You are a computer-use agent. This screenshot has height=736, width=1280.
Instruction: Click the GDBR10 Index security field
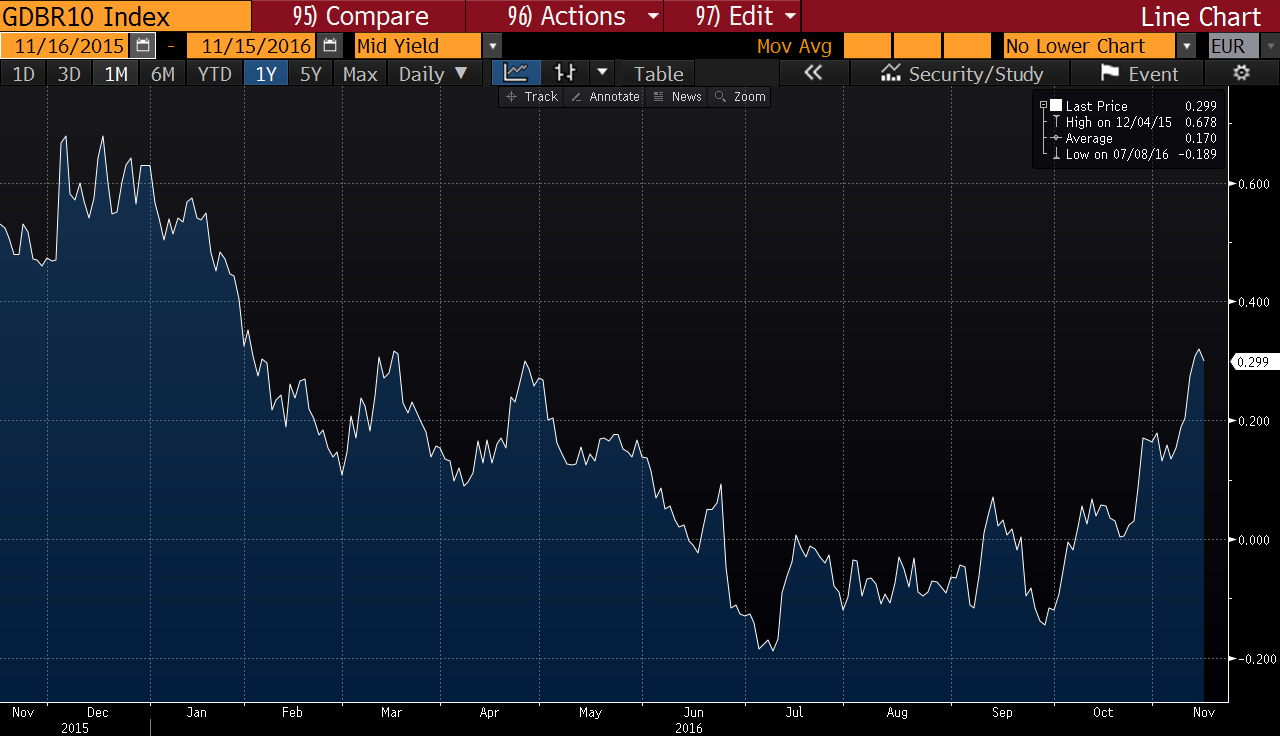click(x=125, y=17)
